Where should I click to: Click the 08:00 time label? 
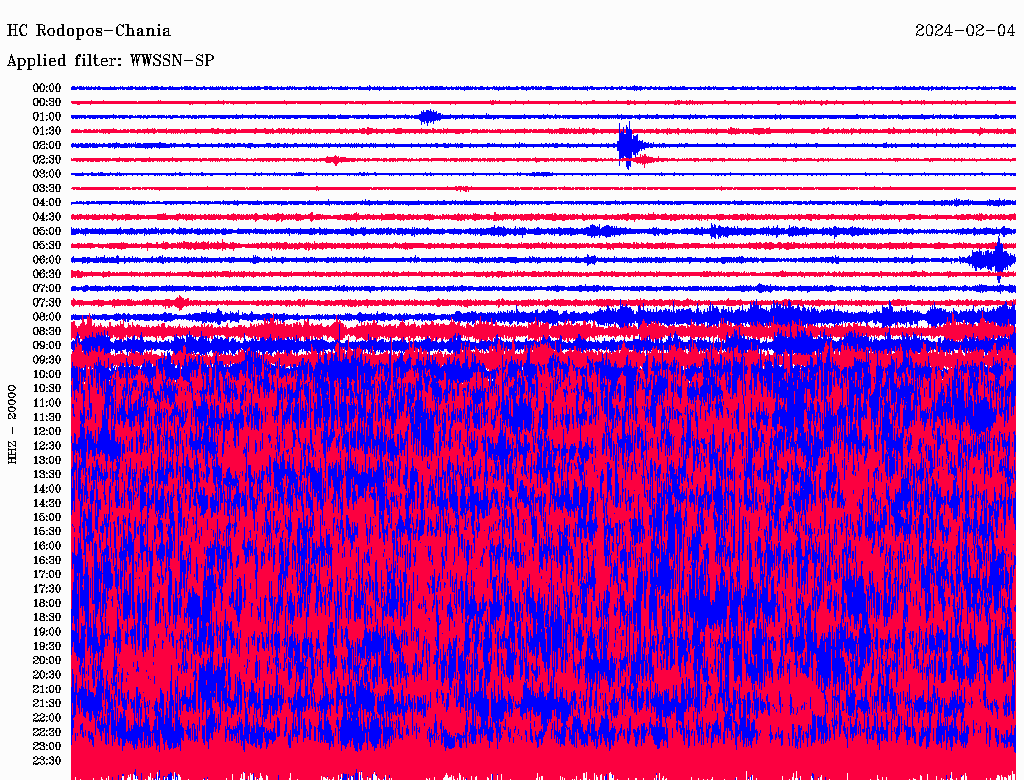[47, 317]
